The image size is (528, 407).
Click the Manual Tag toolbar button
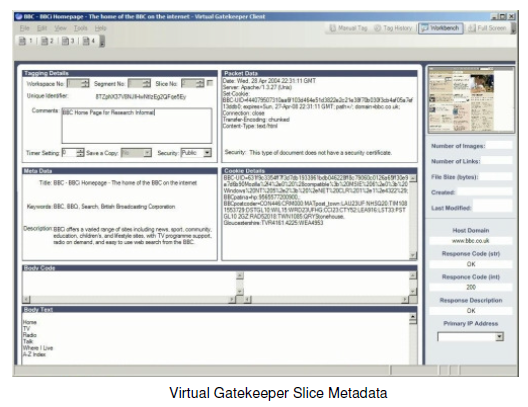(x=348, y=28)
